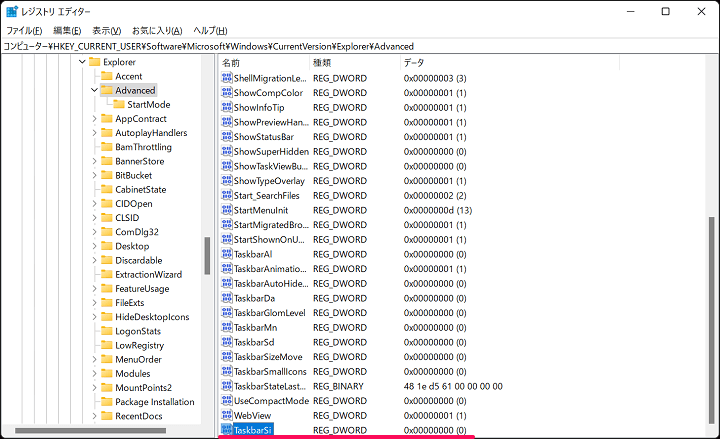The image size is (720, 439).
Task: Open the ヘルプ(H) menu
Action: (x=210, y=31)
